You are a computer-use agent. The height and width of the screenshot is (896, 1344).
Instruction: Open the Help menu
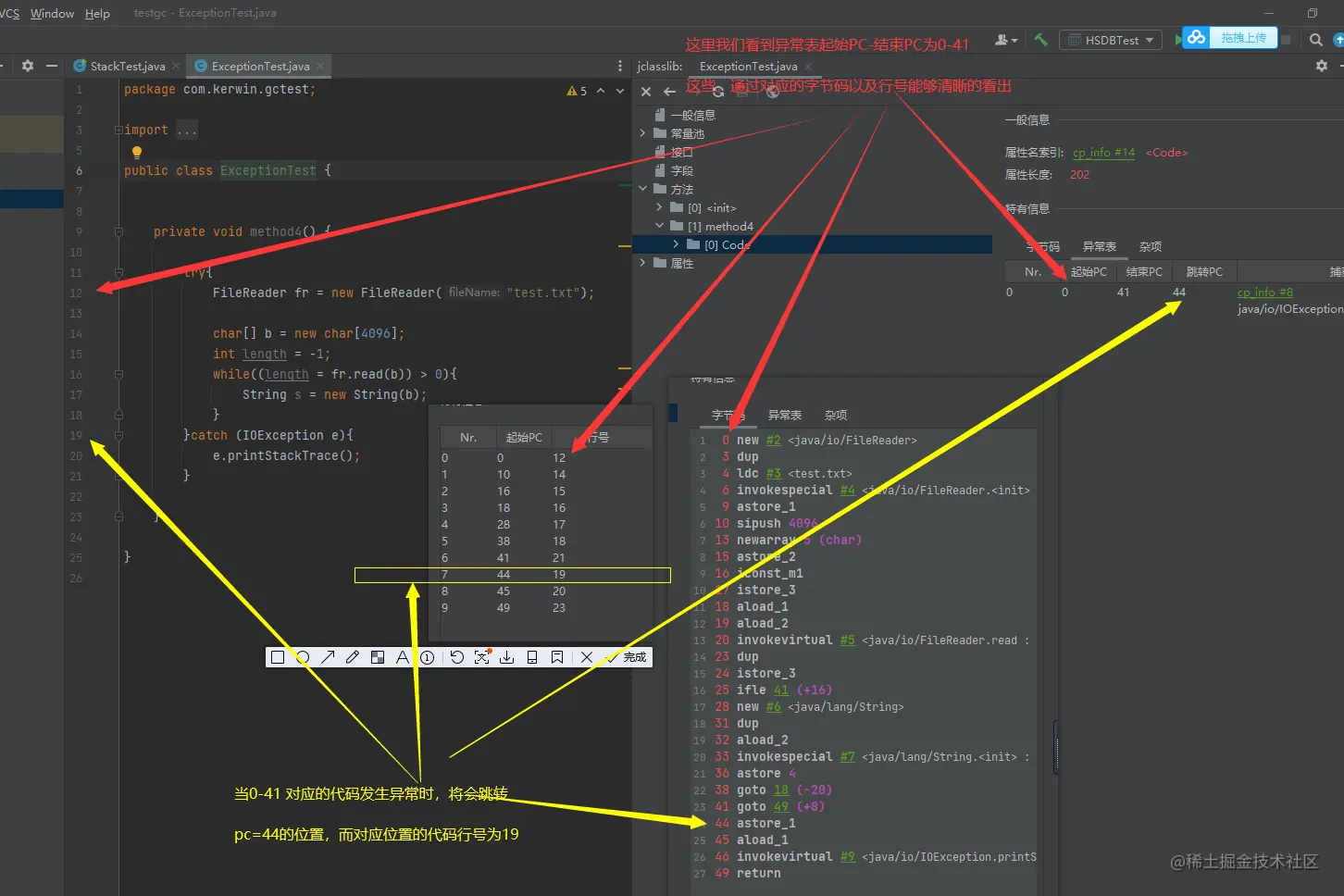pos(97,13)
